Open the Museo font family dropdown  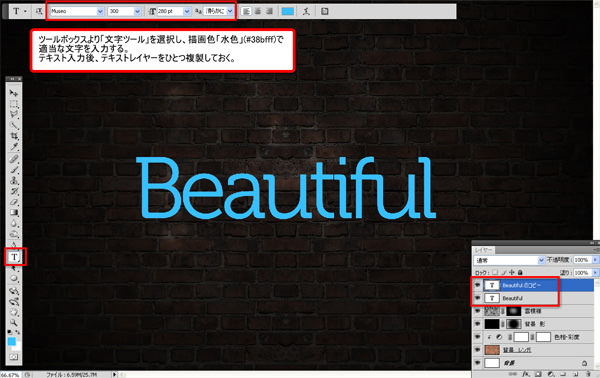(x=100, y=11)
